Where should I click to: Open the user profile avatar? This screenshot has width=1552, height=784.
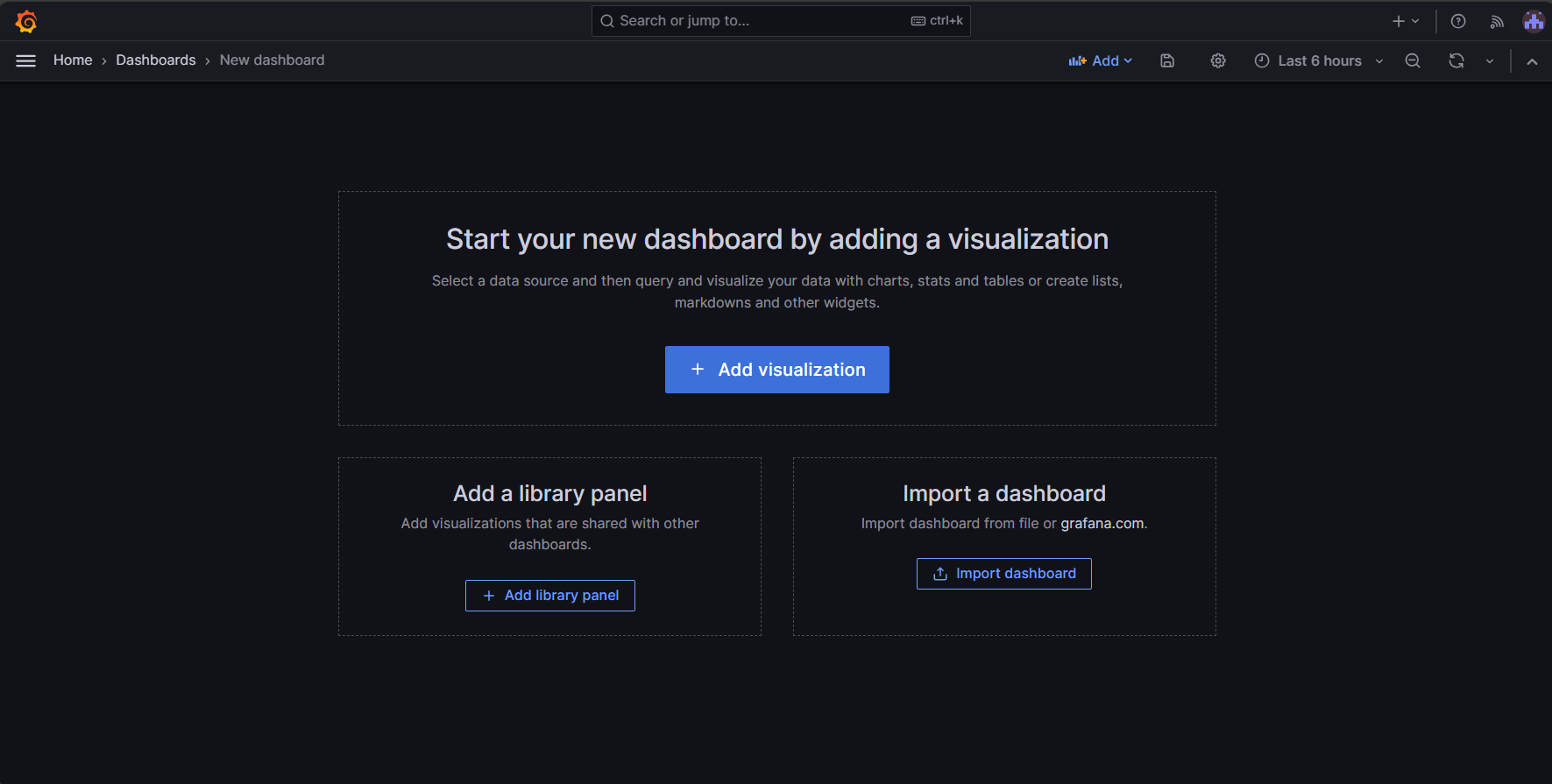click(1534, 21)
